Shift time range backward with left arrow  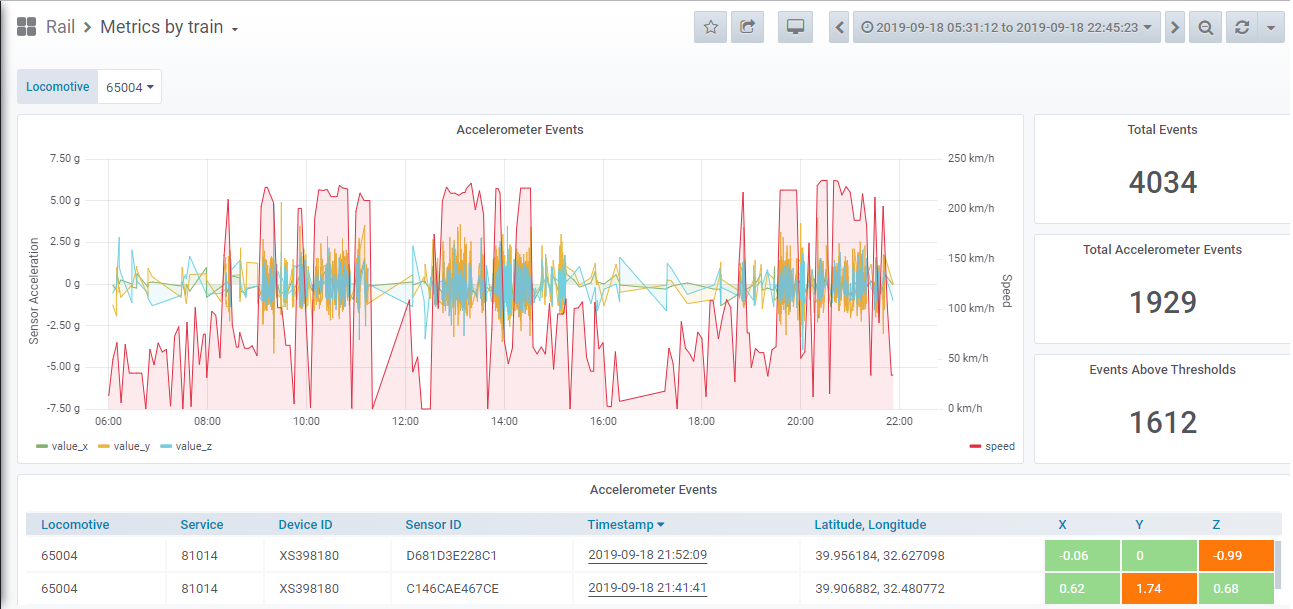pos(840,27)
